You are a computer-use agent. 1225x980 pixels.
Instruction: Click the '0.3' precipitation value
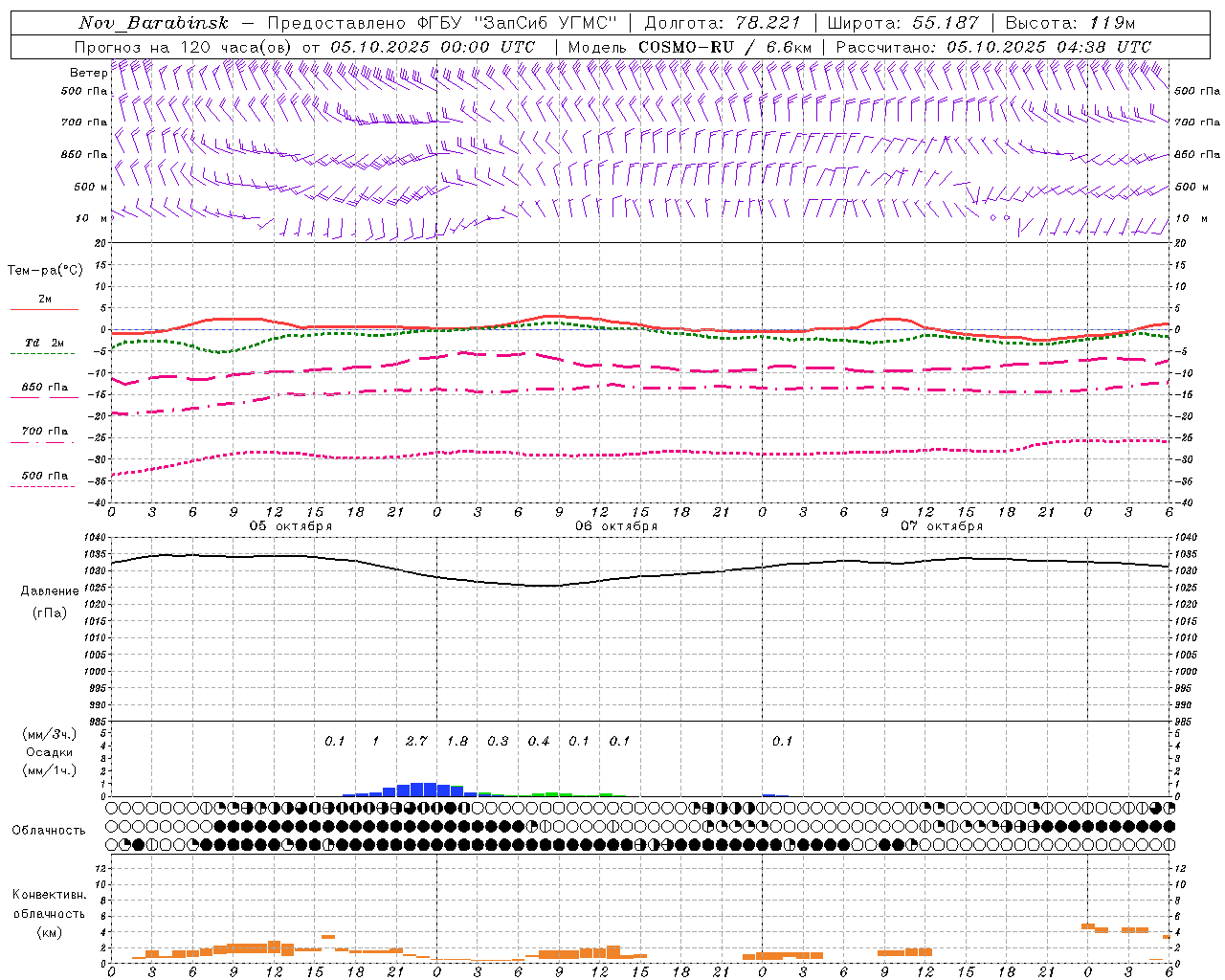tap(498, 741)
